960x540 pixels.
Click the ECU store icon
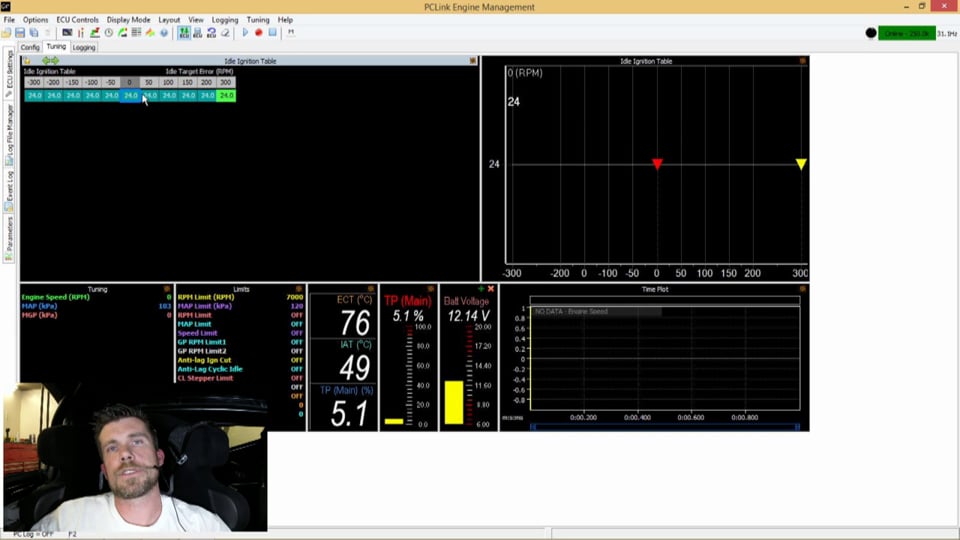[198, 32]
